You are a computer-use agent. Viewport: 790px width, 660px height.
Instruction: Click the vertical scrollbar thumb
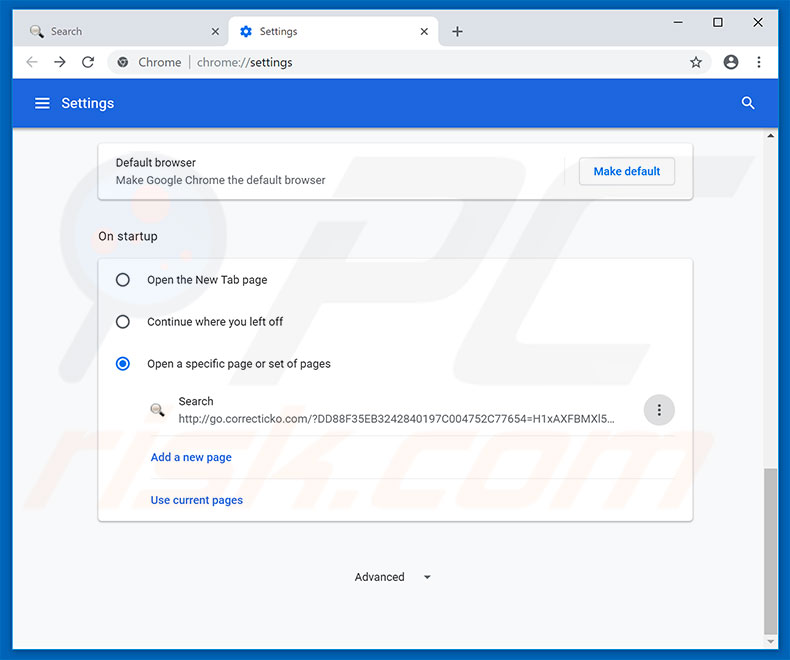pyautogui.click(x=770, y=551)
